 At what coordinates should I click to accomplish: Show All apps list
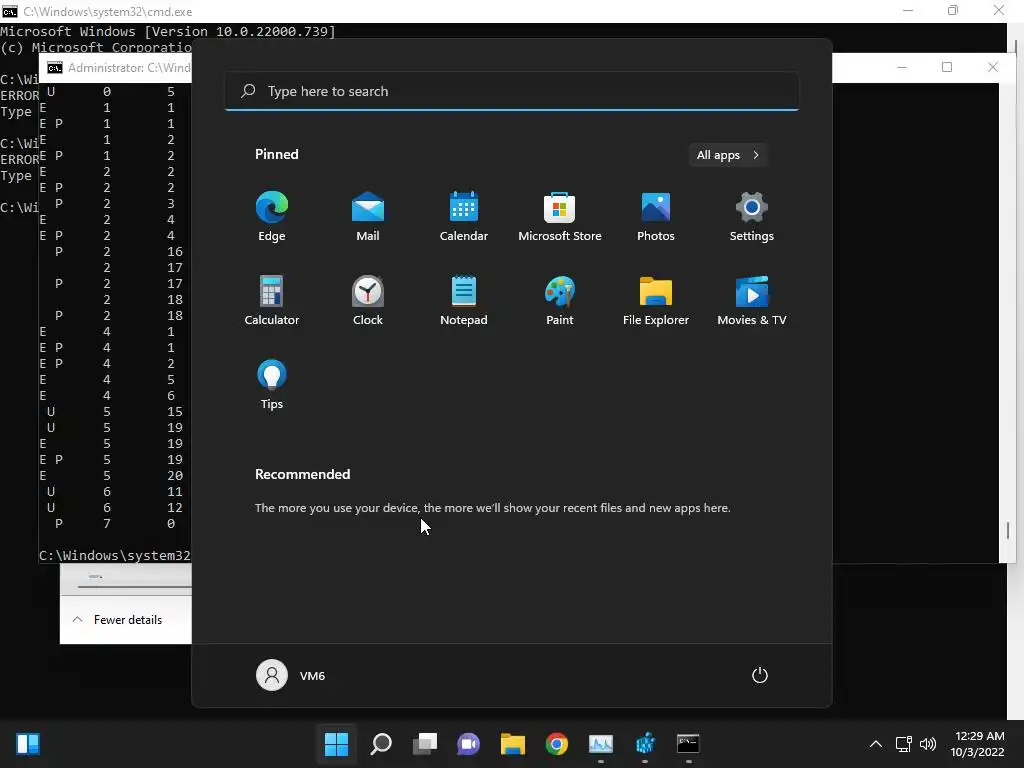[728, 155]
